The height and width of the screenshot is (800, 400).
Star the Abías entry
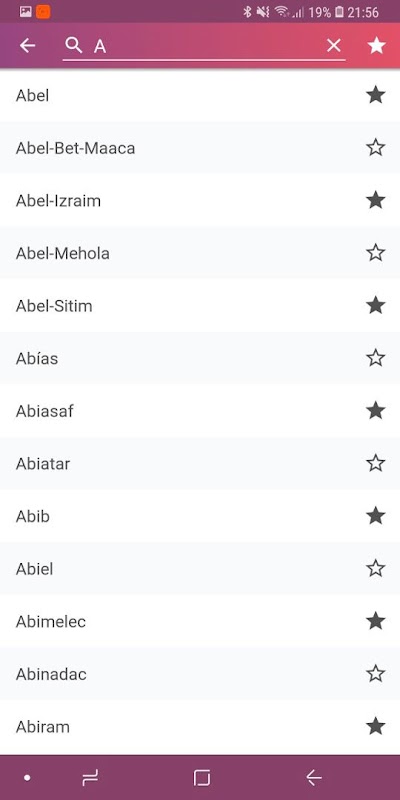[x=376, y=358]
